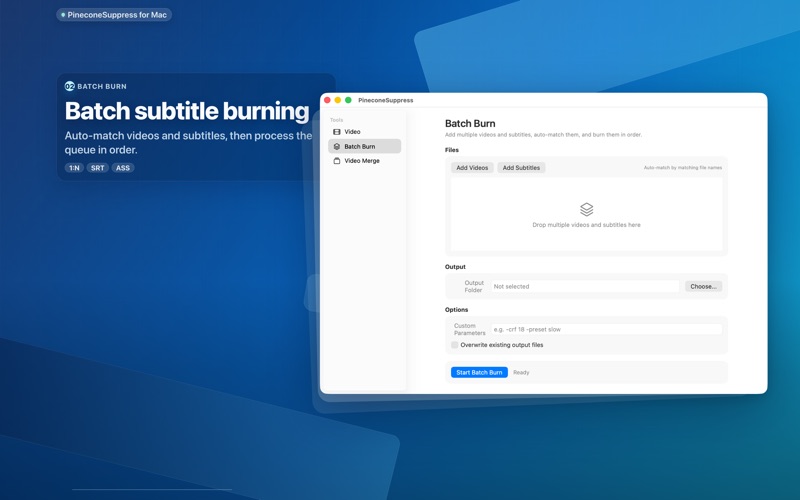Click the Tools sidebar header
The height and width of the screenshot is (500, 800).
tap(336, 120)
